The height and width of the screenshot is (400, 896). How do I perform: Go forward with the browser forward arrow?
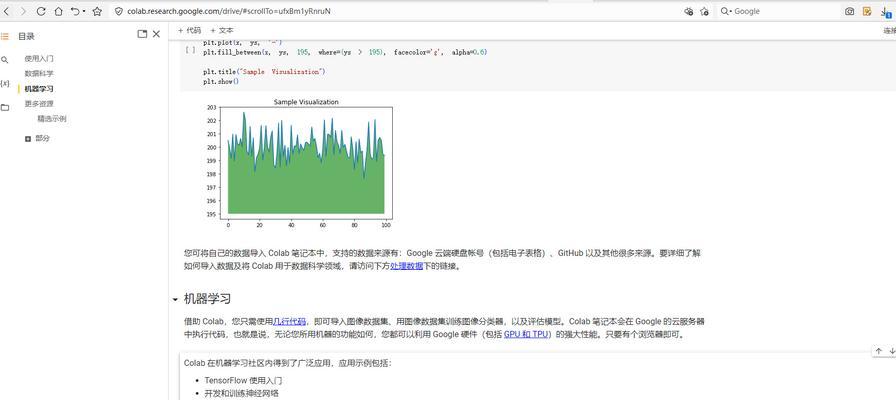pyautogui.click(x=23, y=11)
